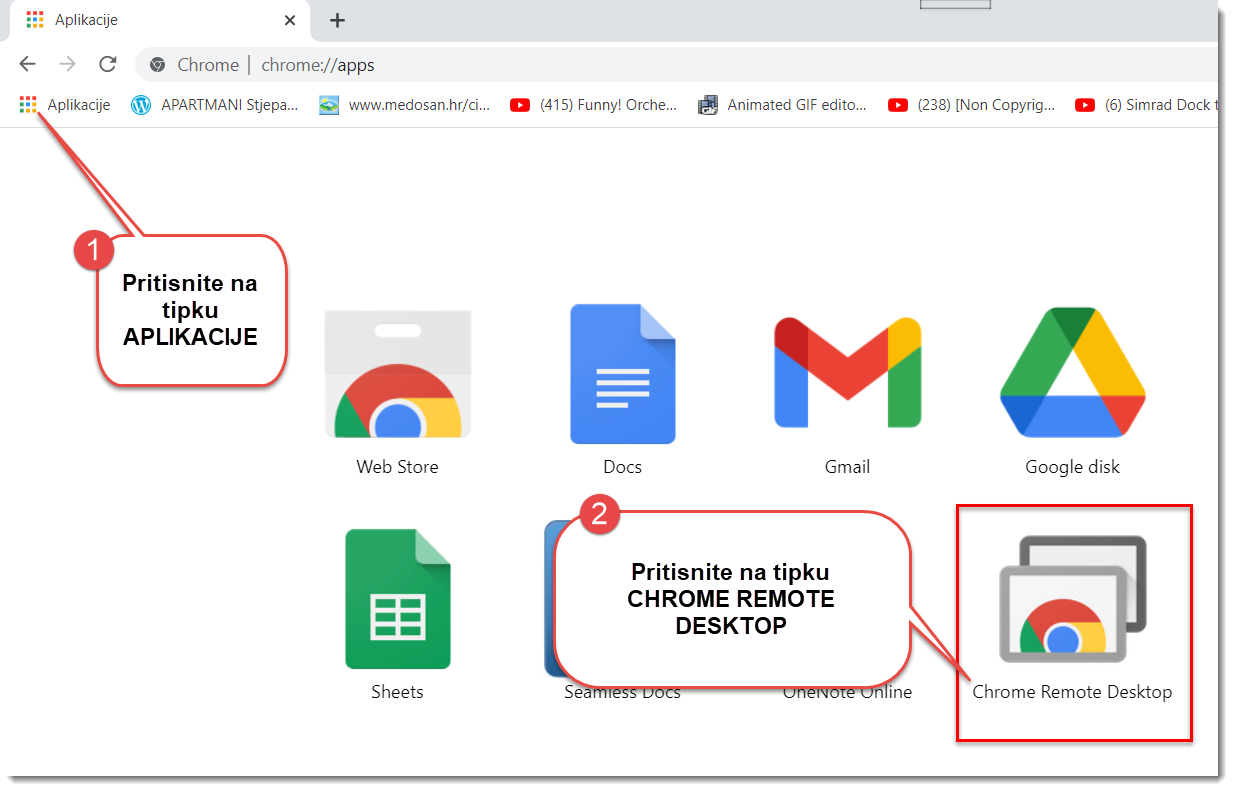Go forward to the next page
This screenshot has height=791, width=1233.
67,65
